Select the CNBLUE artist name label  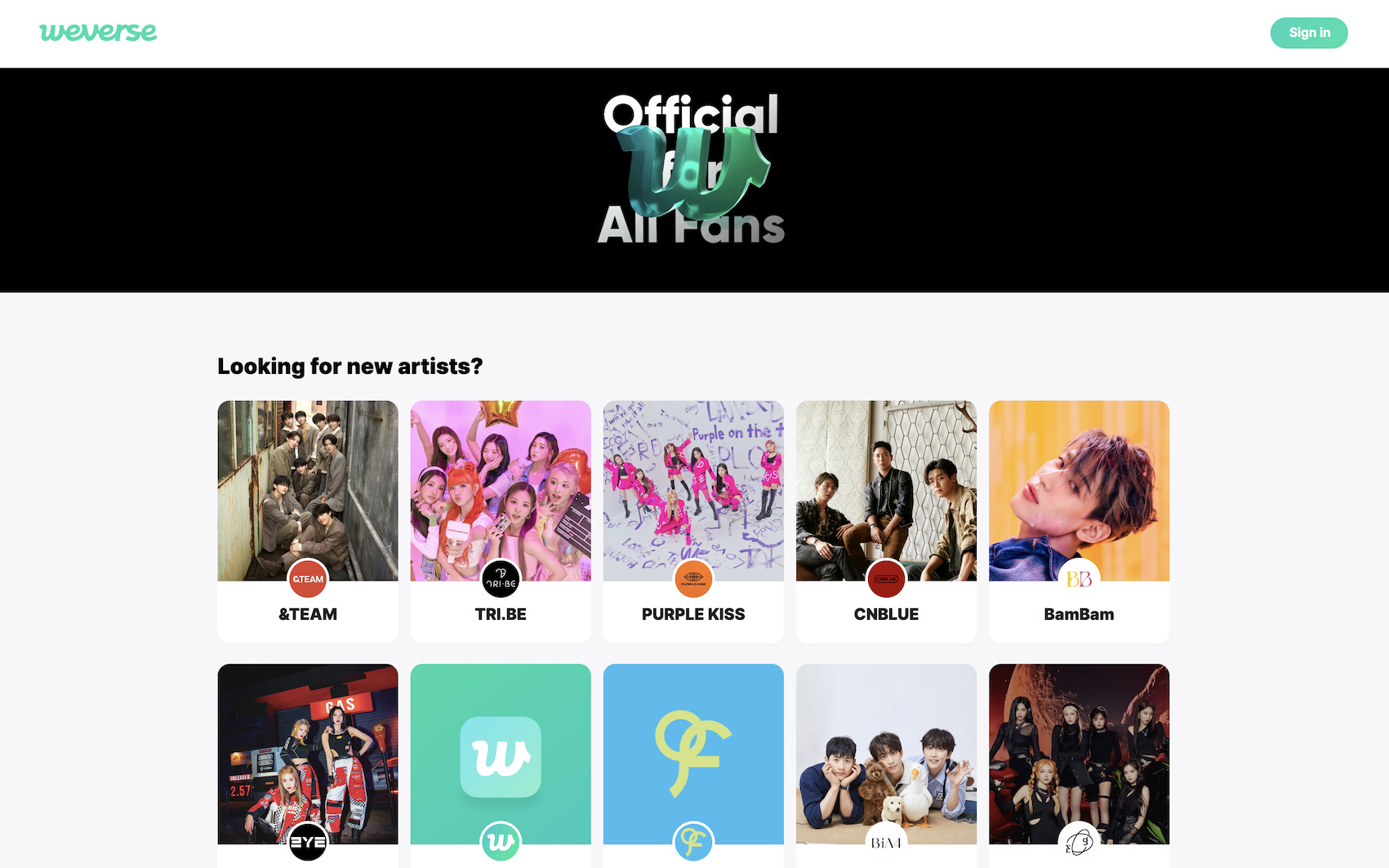pyautogui.click(x=886, y=614)
